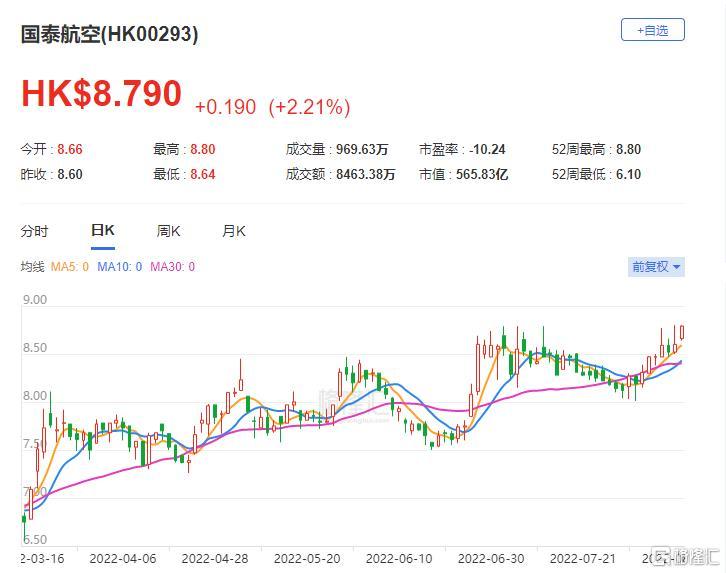Open the 月K monthly chart tab
Screen dimensions: 726x573
pyautogui.click(x=234, y=231)
